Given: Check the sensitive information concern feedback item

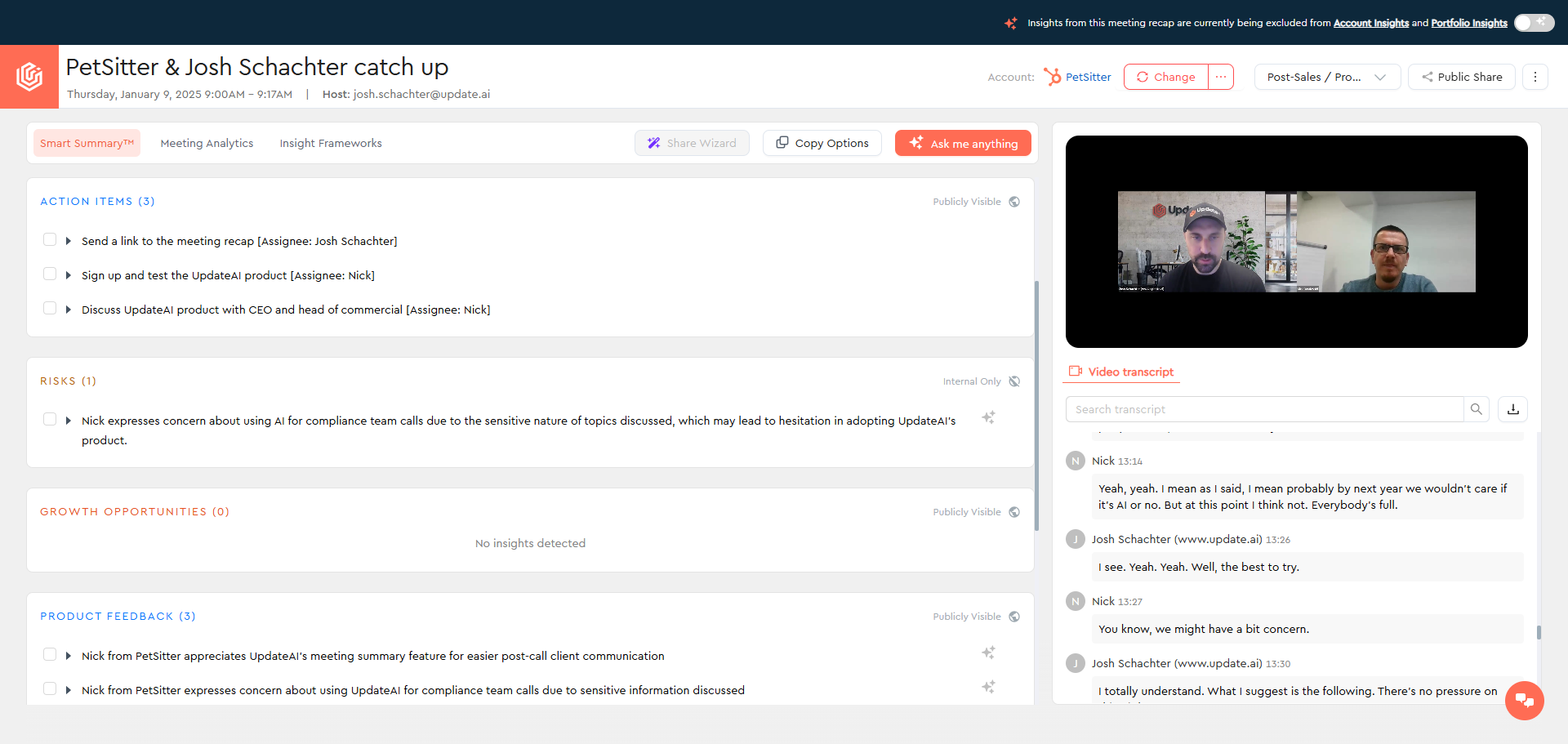Looking at the screenshot, I should pyautogui.click(x=50, y=689).
